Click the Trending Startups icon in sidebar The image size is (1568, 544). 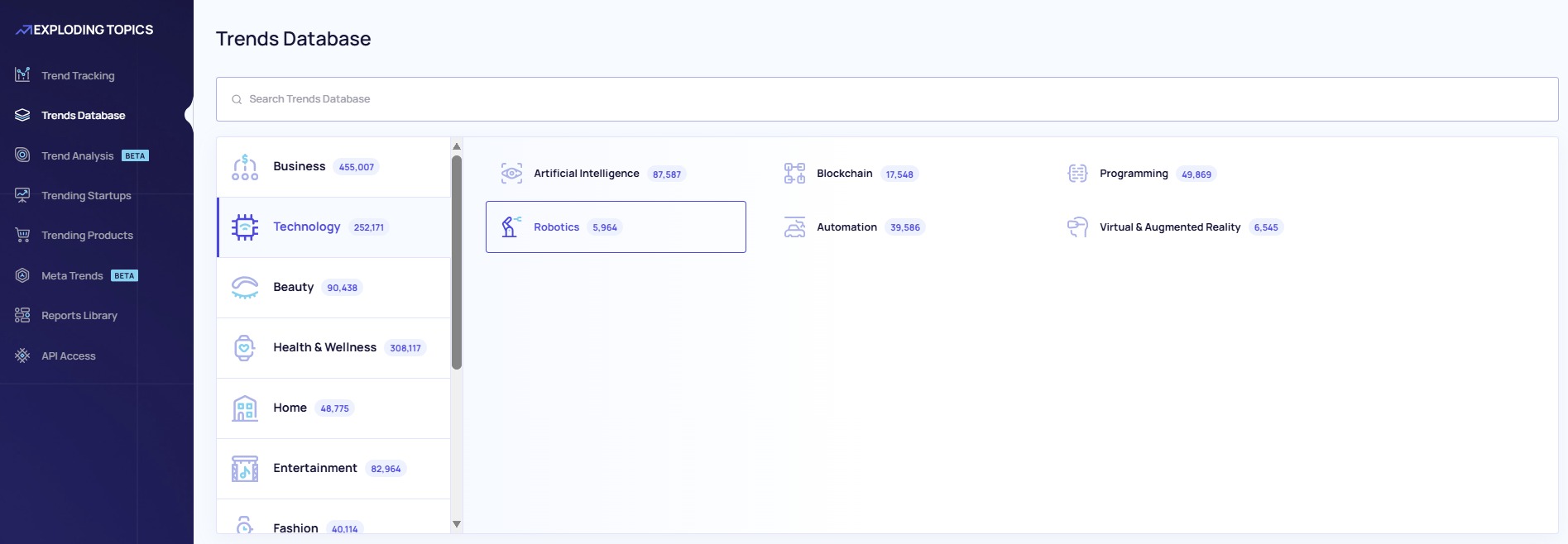[22, 195]
